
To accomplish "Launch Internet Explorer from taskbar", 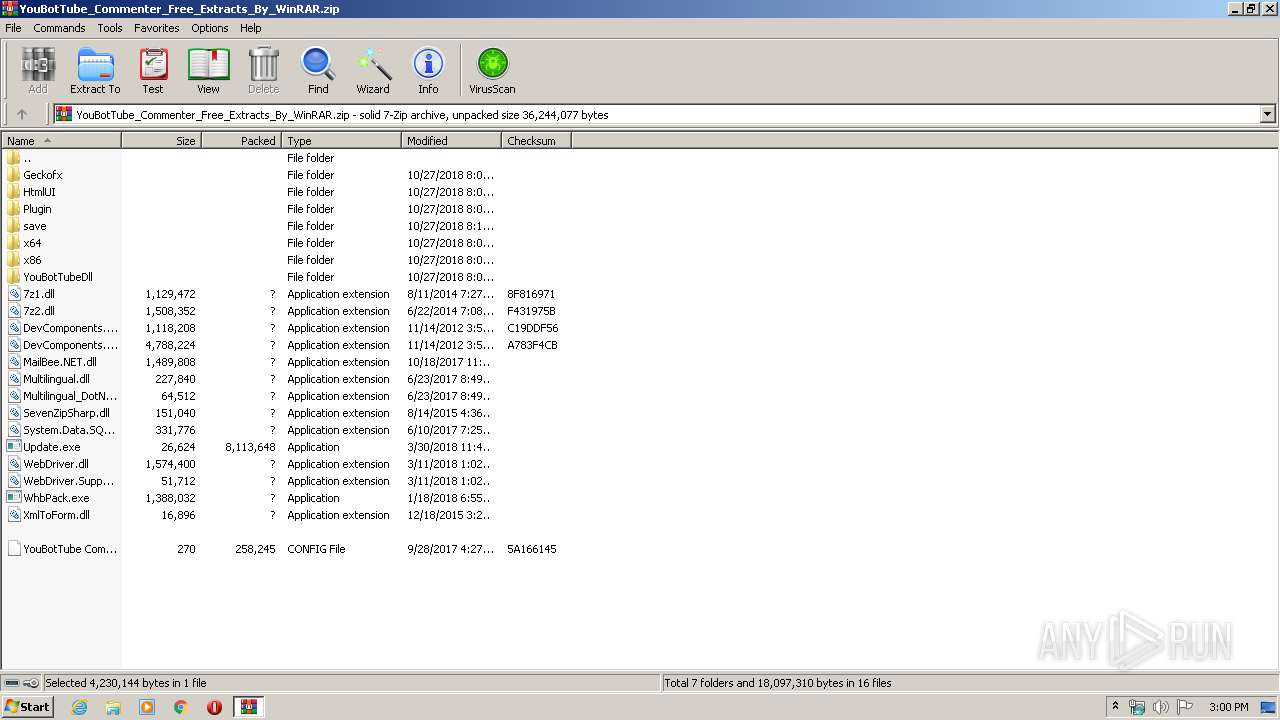I will [x=79, y=707].
